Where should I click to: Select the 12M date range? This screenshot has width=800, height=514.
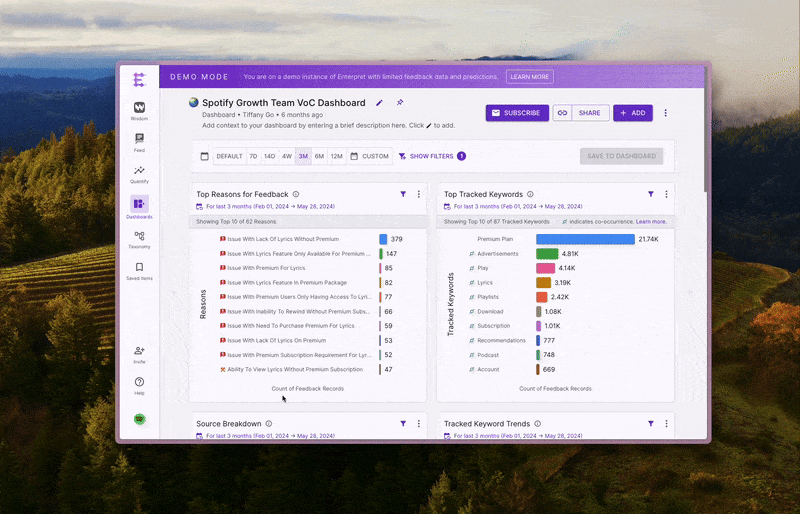click(x=337, y=156)
